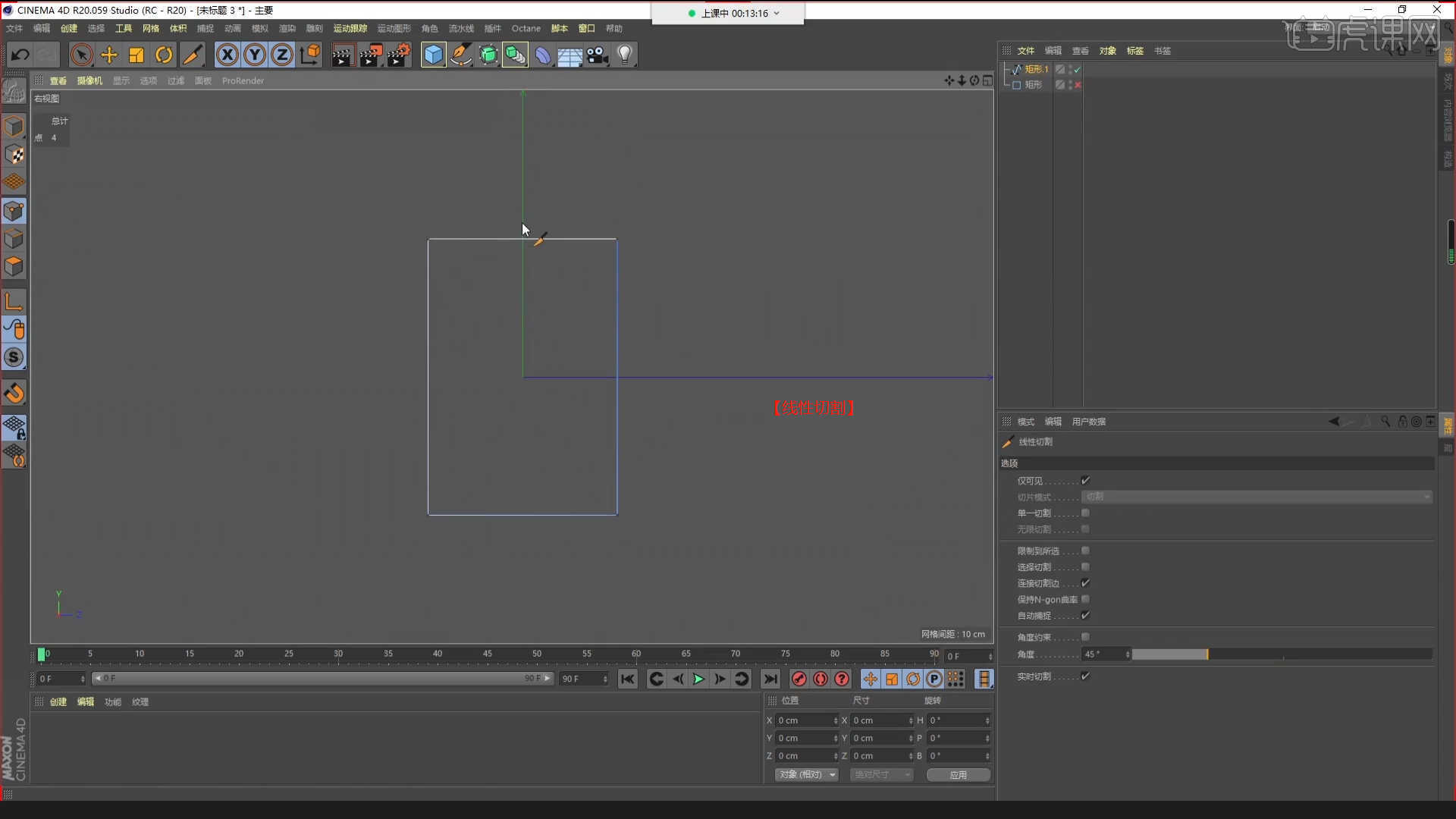Viewport: 1456px width, 819px height.
Task: Open the Octane menu
Action: [526, 29]
